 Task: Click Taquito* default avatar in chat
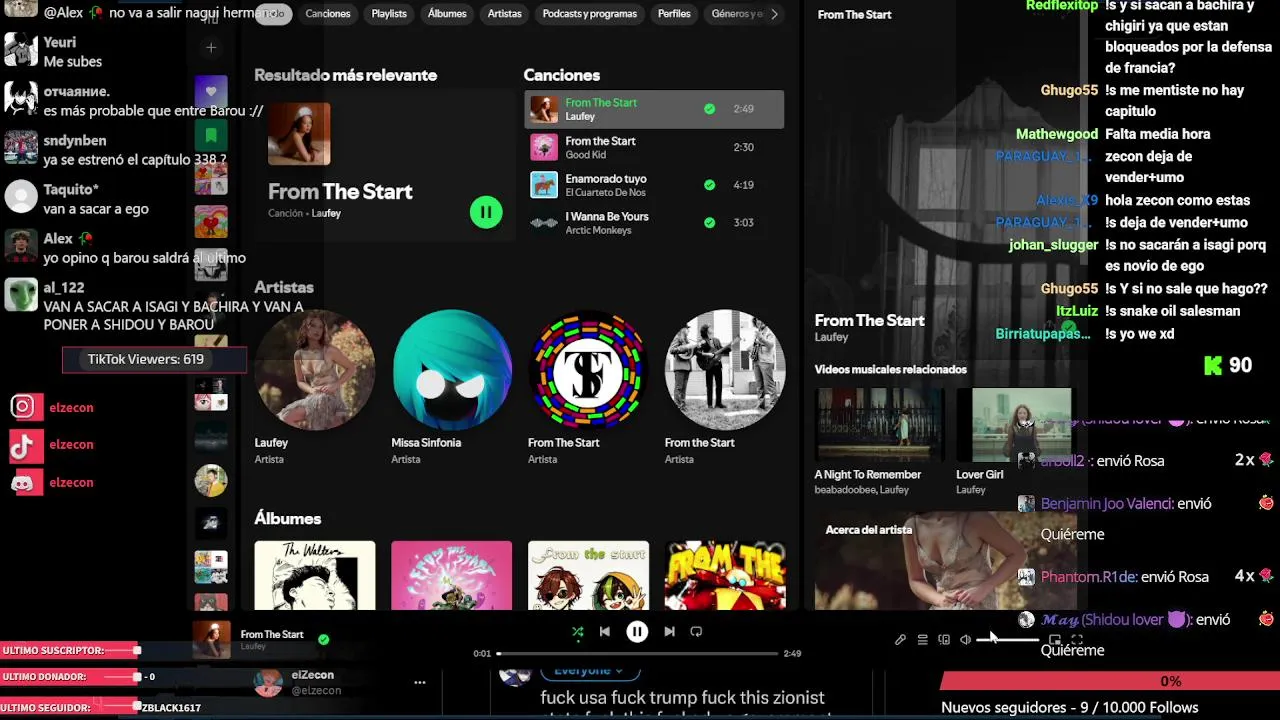click(x=21, y=196)
